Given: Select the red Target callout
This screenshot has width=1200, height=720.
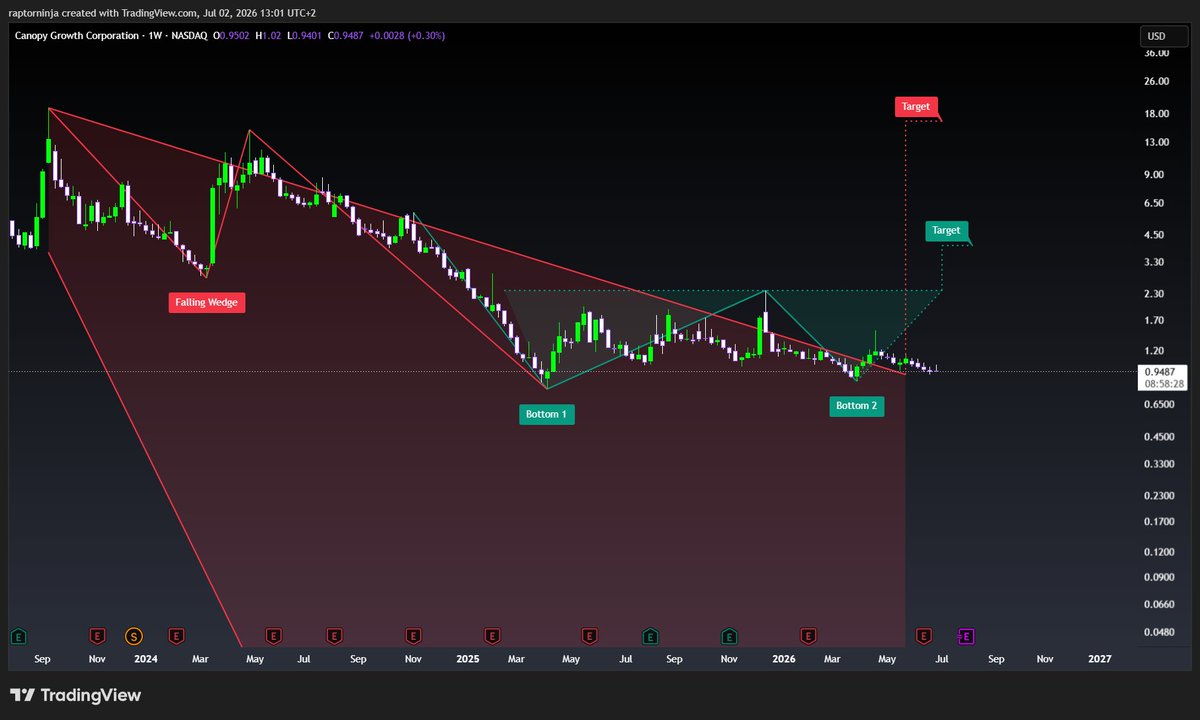Looking at the screenshot, I should [915, 107].
